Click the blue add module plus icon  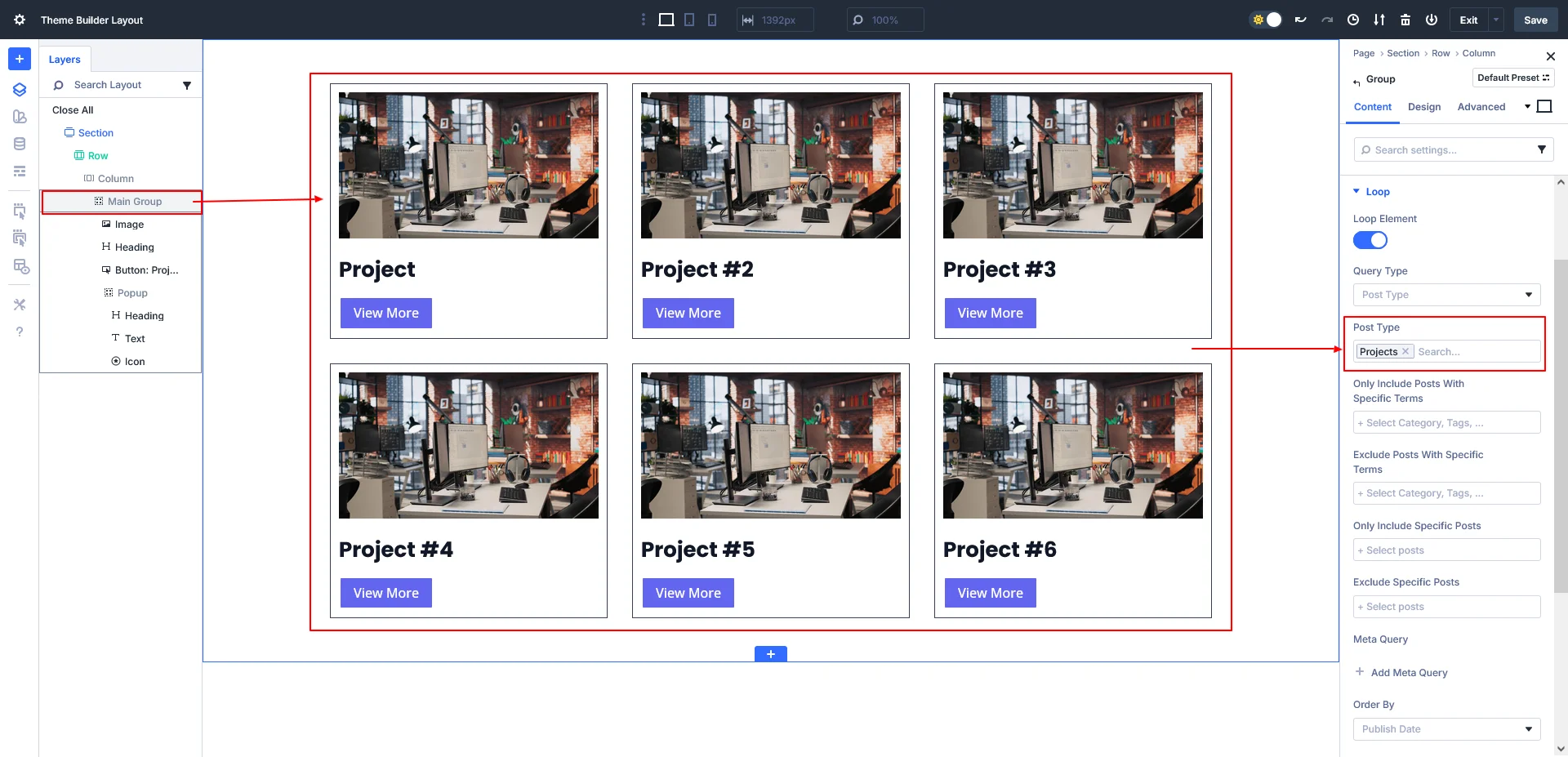20,59
